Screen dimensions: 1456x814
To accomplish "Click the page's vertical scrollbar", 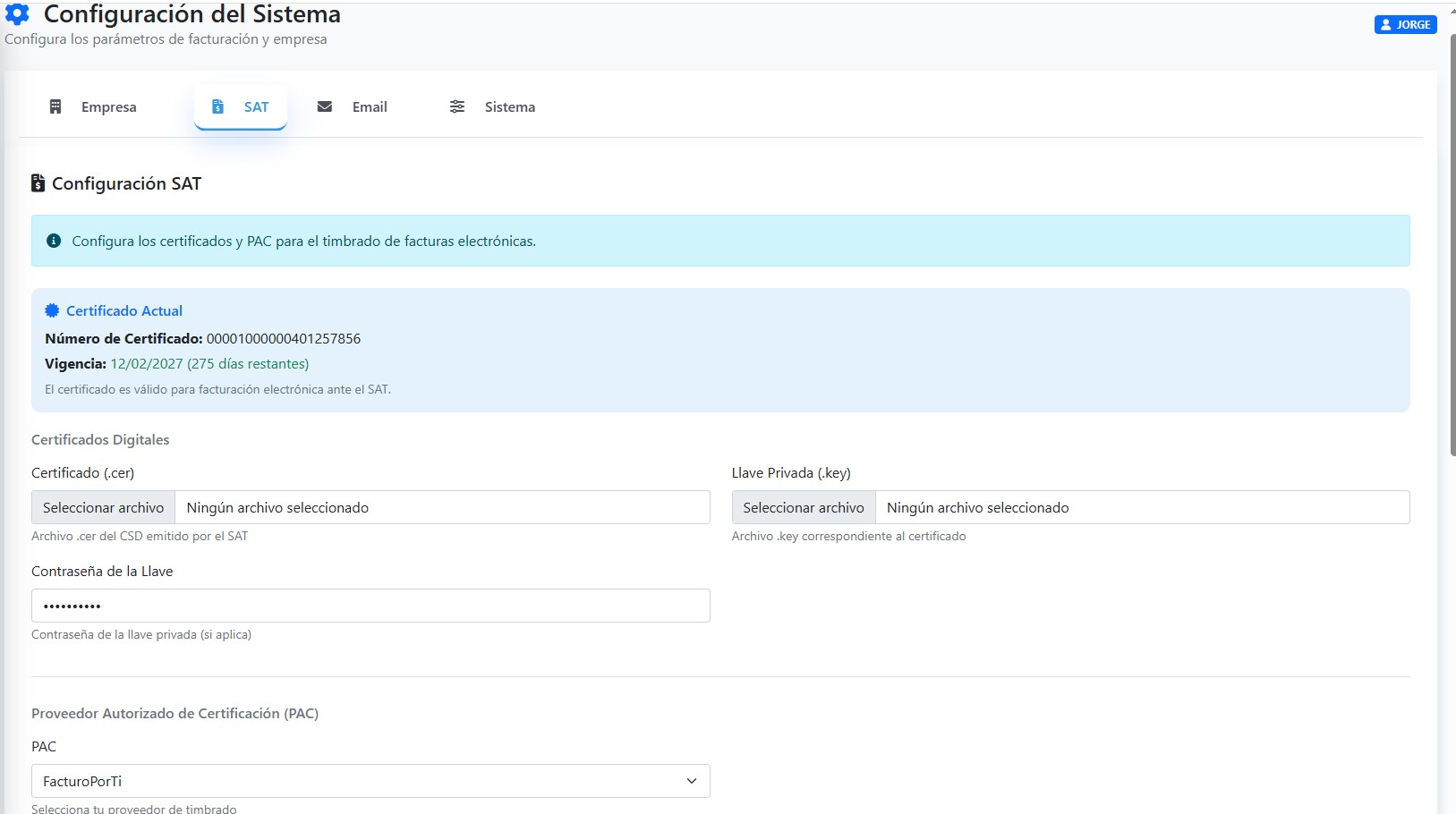I will [x=1452, y=245].
